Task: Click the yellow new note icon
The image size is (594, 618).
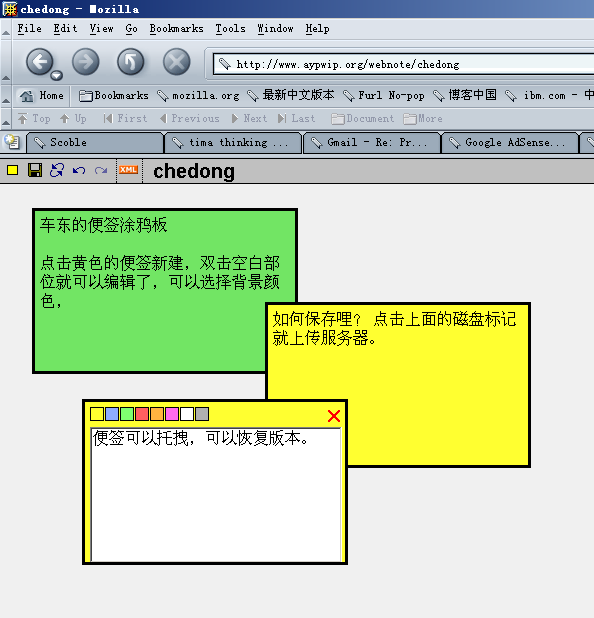Action: pyautogui.click(x=13, y=170)
